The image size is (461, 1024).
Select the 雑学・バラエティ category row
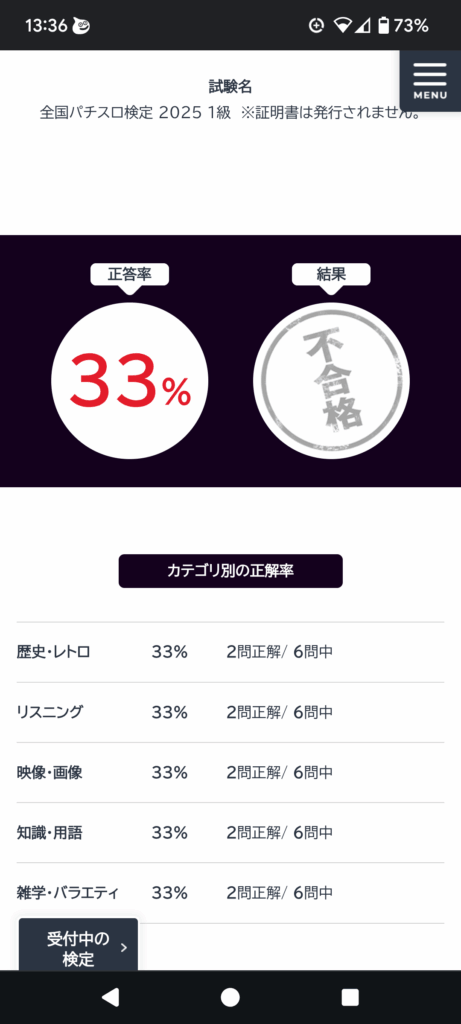point(230,893)
